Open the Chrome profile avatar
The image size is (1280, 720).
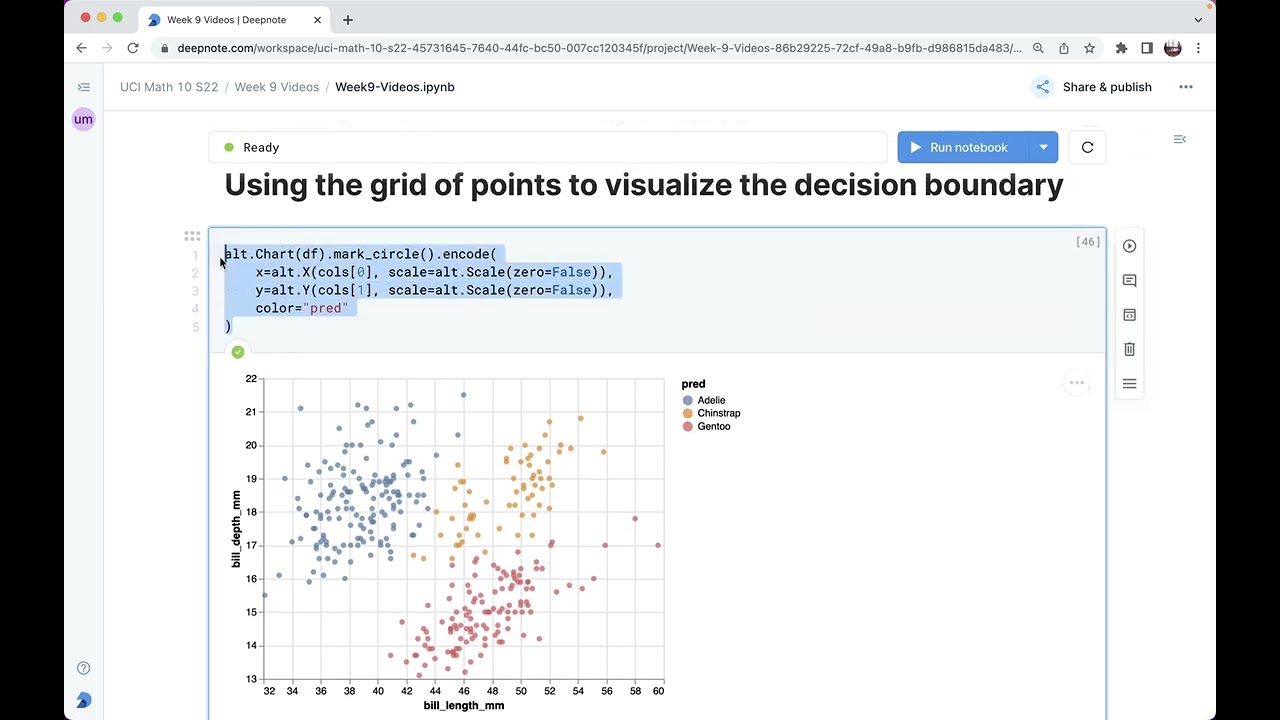click(x=1173, y=48)
